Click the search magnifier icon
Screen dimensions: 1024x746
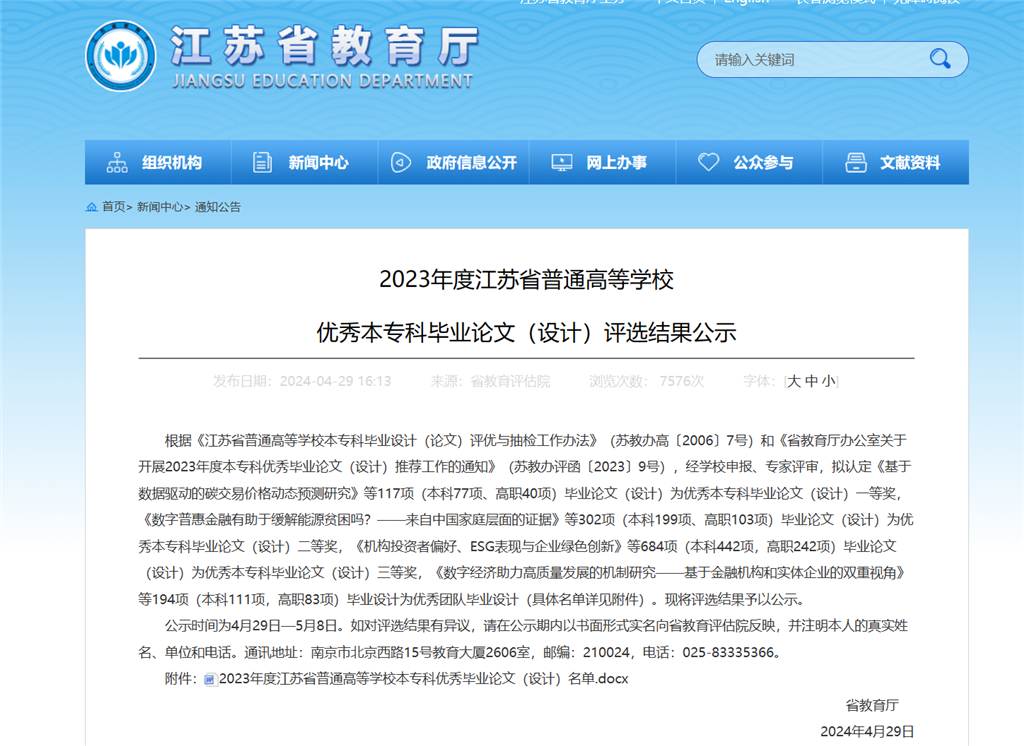tap(940, 59)
